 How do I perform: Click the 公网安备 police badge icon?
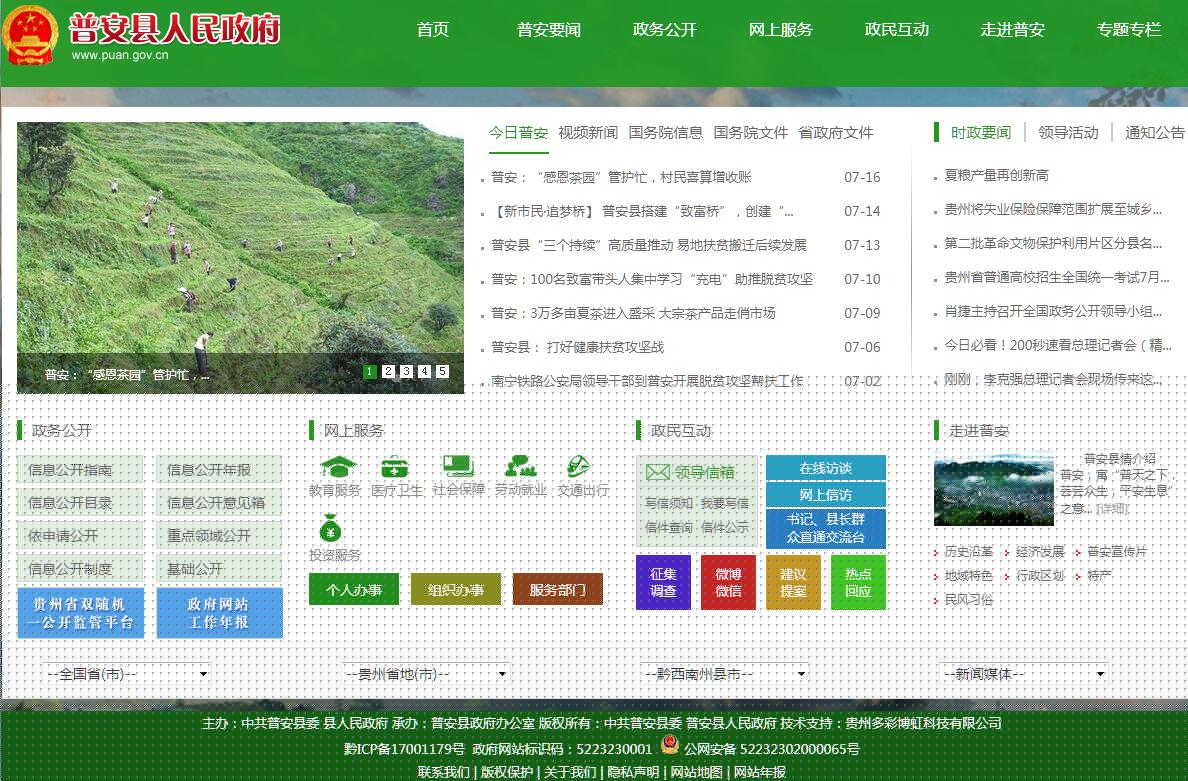coord(669,748)
